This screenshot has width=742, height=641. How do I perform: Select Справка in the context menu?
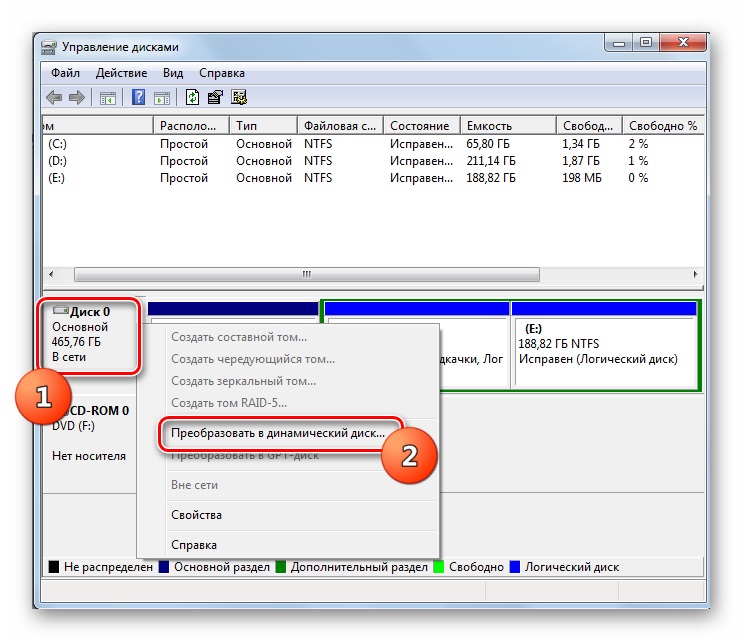194,545
